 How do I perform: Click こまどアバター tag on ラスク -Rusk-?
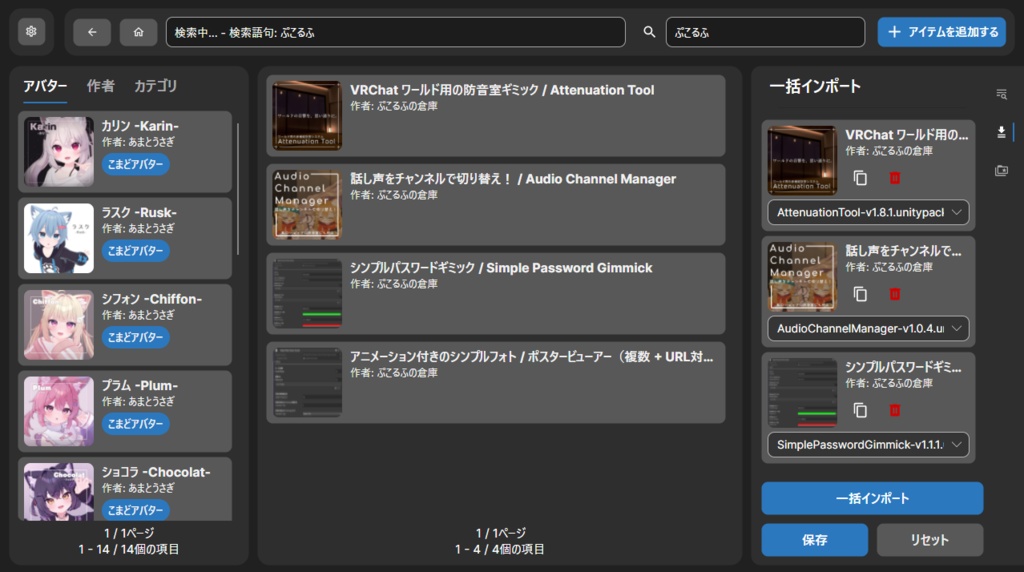click(135, 251)
